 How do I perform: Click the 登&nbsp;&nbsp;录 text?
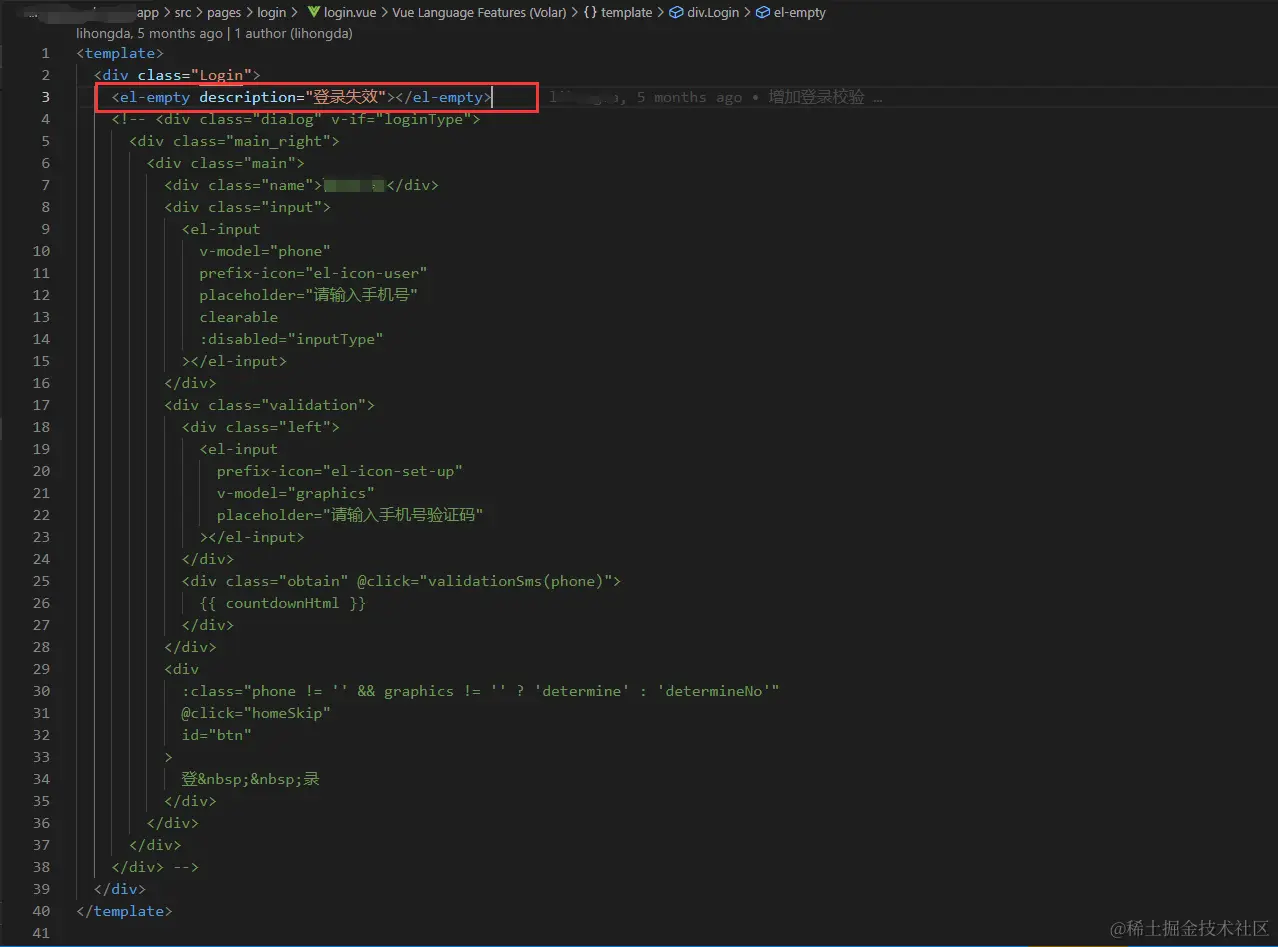pyautogui.click(x=251, y=779)
